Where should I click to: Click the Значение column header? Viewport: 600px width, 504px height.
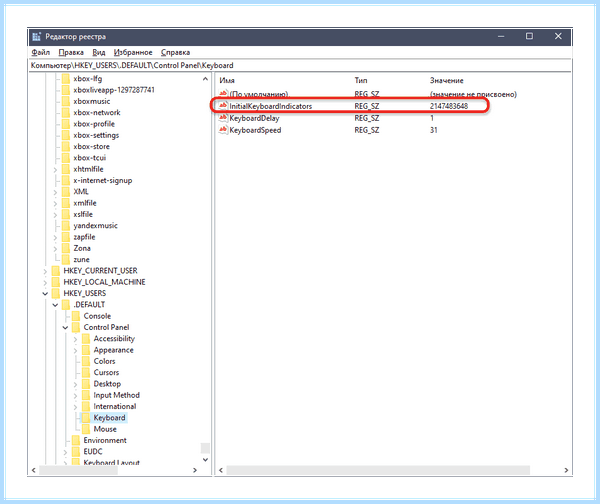446,80
